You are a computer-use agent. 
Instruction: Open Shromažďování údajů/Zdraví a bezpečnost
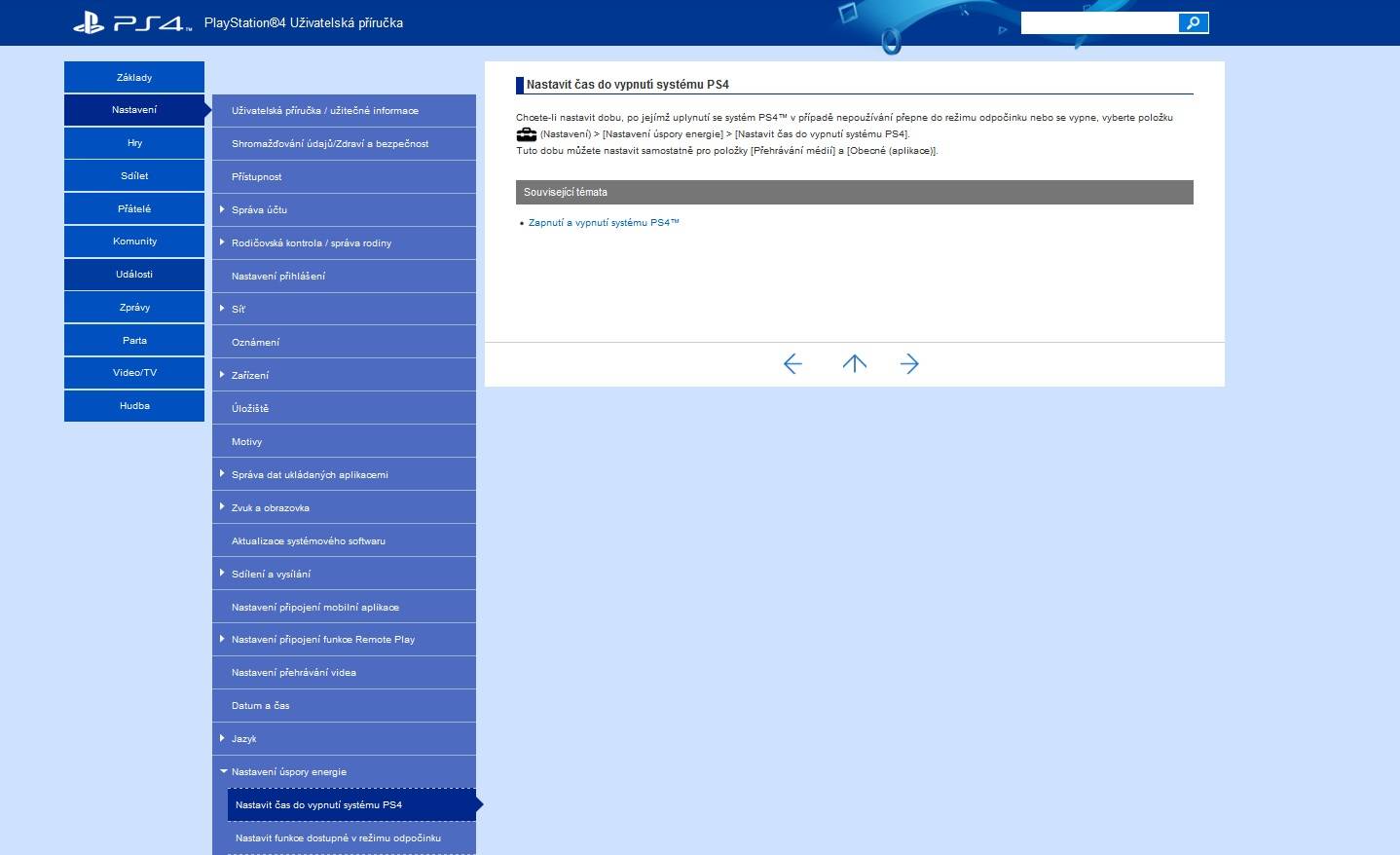coord(344,144)
